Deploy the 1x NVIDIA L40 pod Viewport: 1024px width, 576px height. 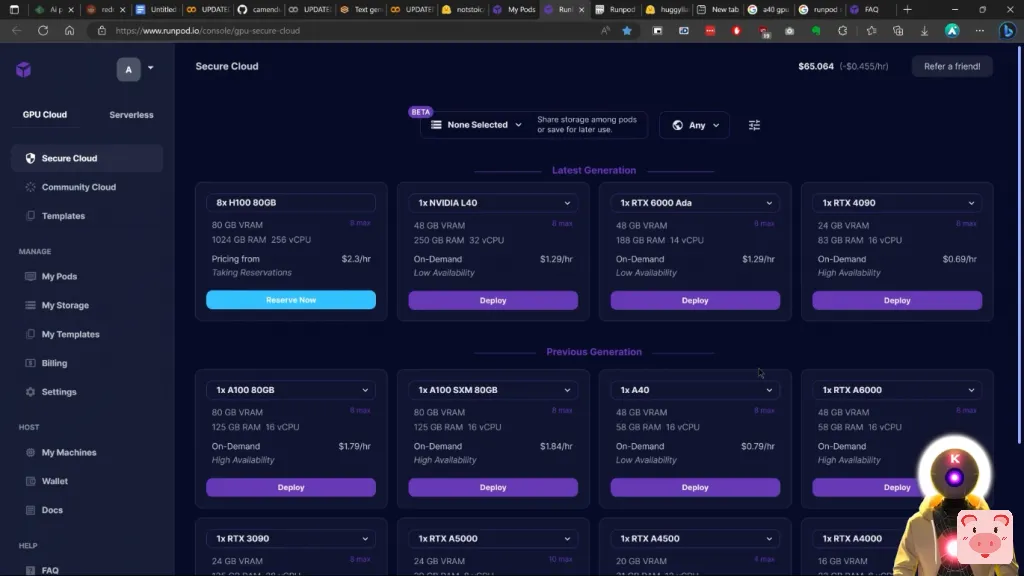coord(493,300)
